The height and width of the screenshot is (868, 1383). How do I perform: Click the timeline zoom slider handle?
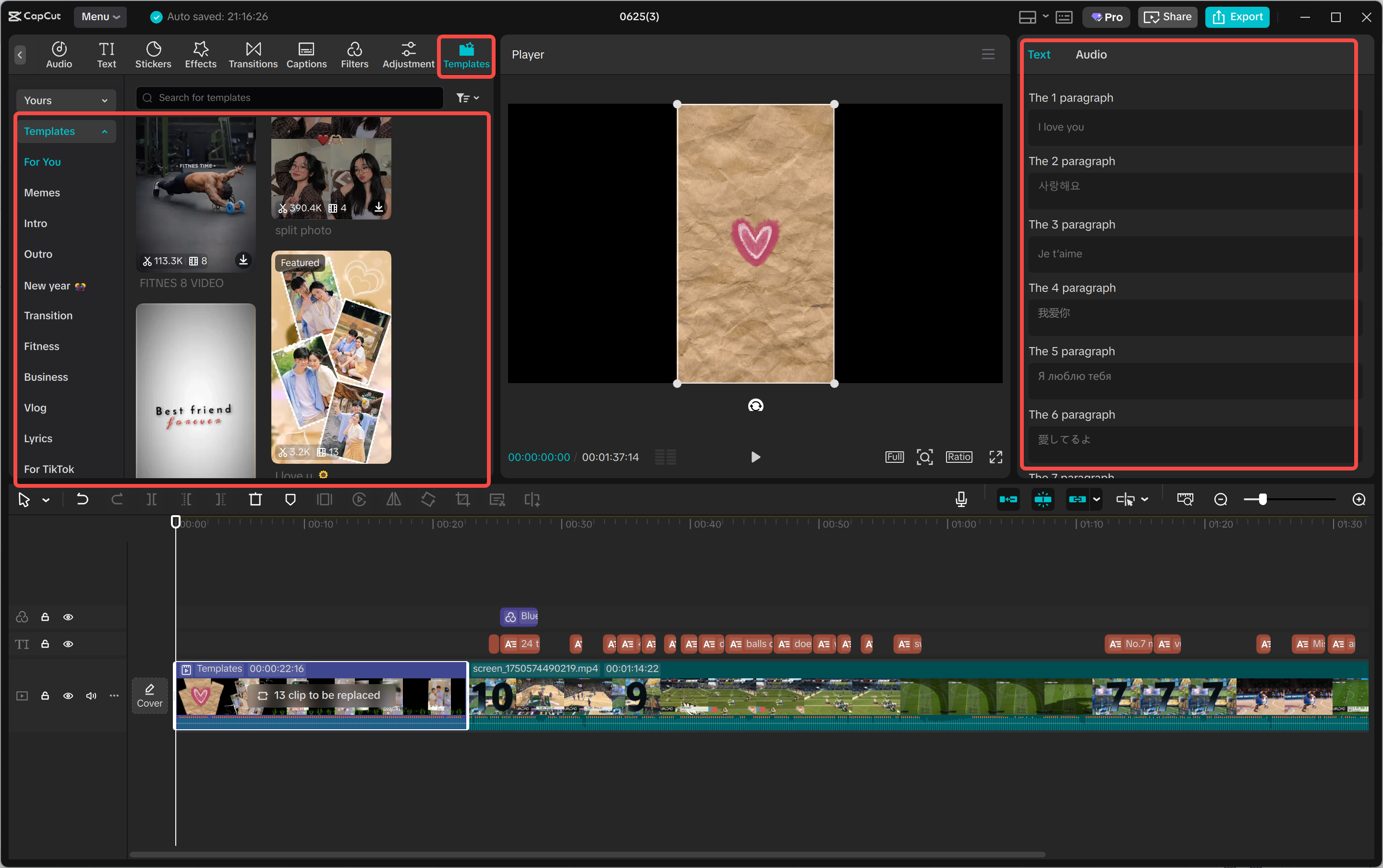(x=1262, y=499)
